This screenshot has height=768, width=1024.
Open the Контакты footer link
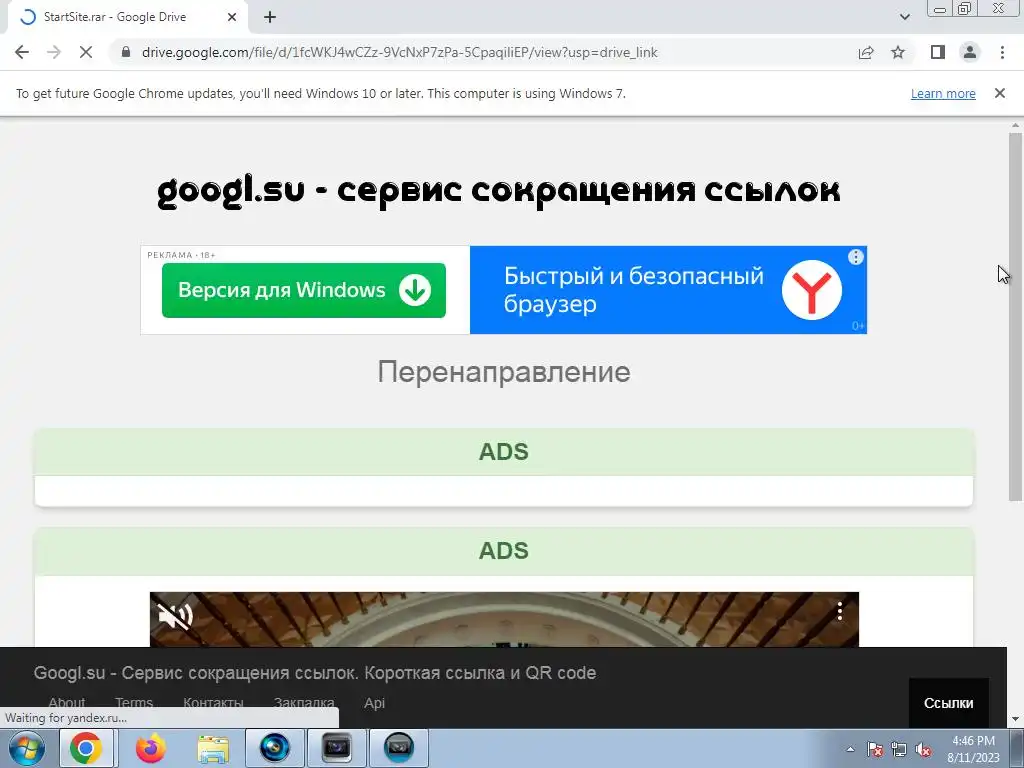point(213,703)
